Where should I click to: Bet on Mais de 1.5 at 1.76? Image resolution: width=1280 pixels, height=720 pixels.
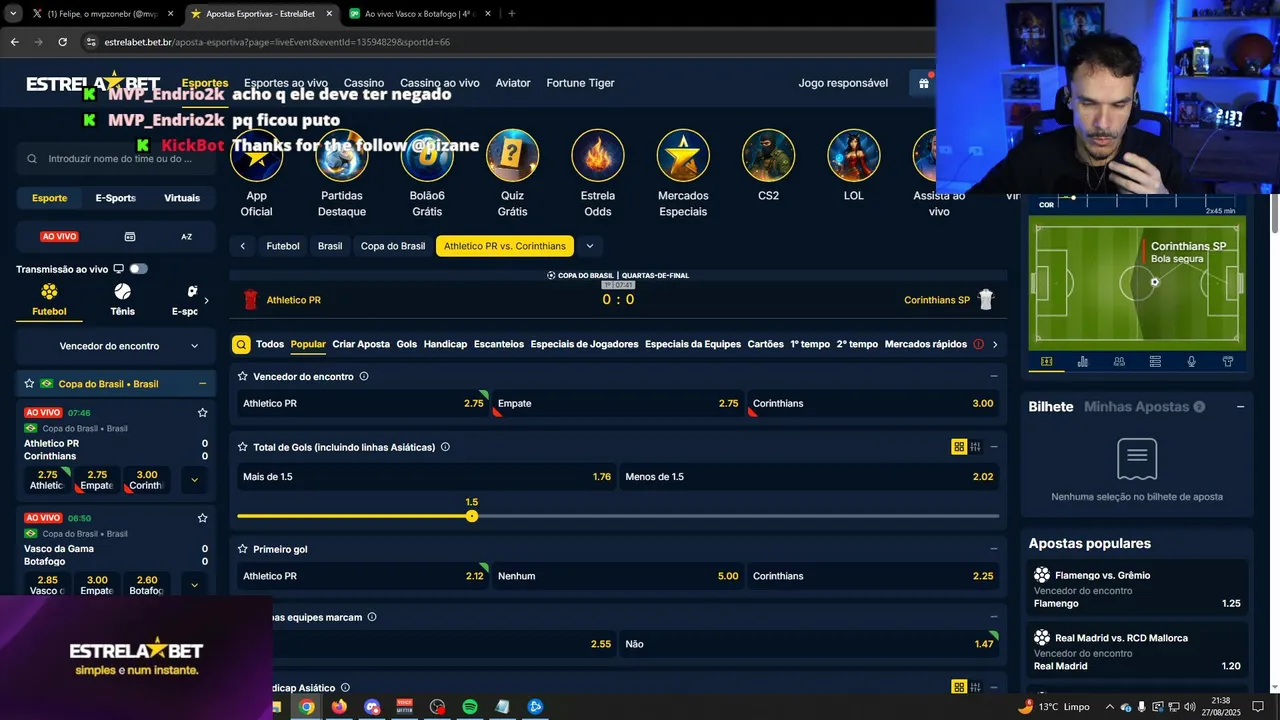[x=427, y=477]
